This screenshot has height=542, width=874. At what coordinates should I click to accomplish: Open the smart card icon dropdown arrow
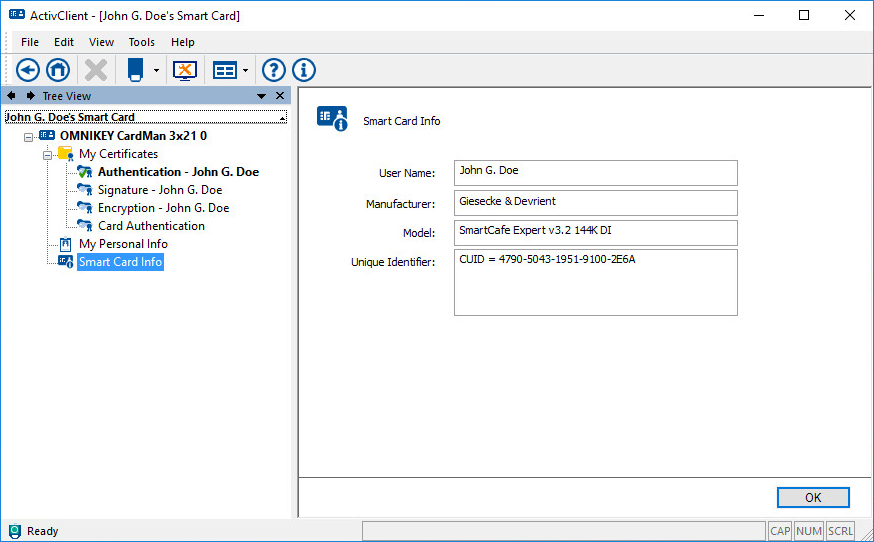point(156,71)
